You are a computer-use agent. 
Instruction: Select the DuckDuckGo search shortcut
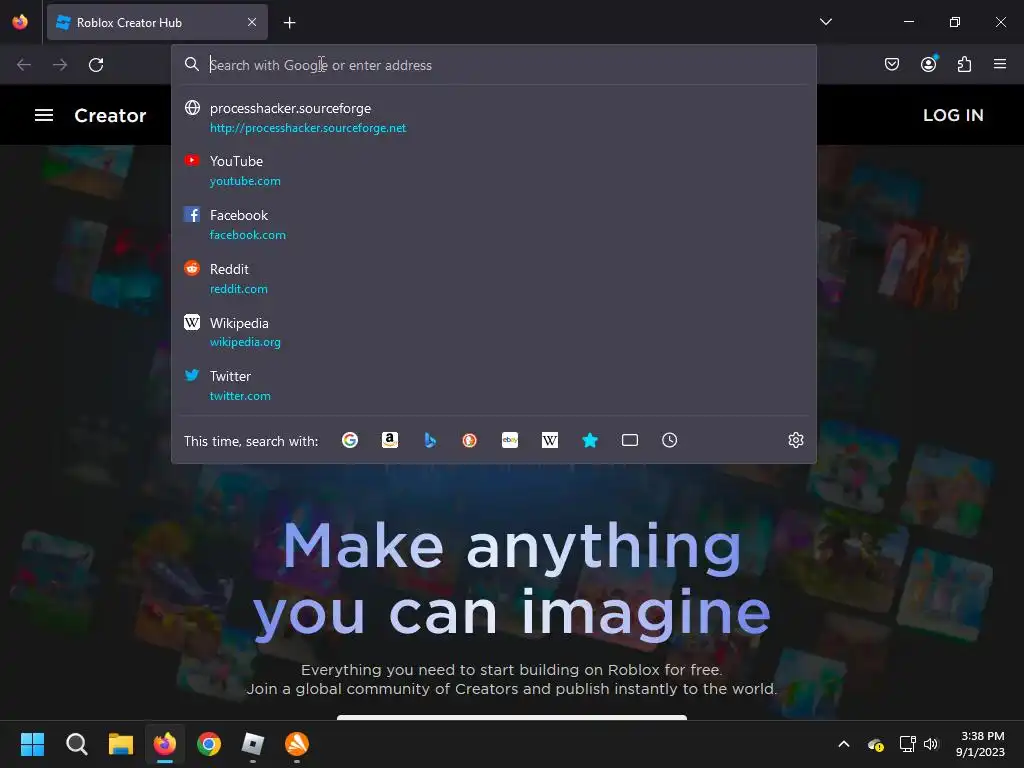pos(470,440)
